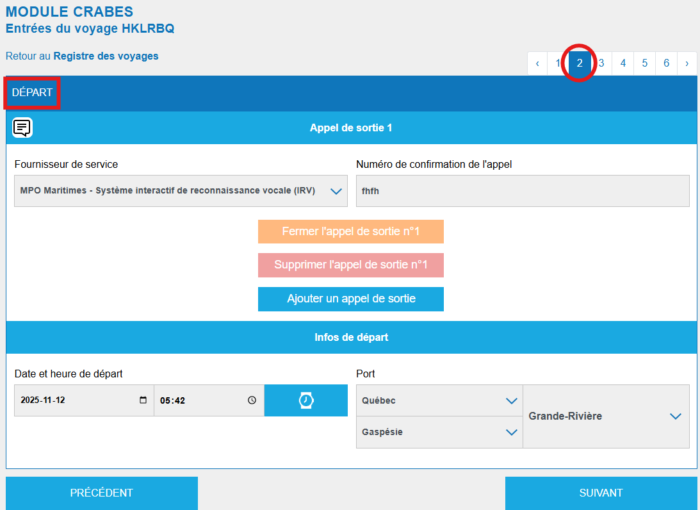The image size is (700, 510).
Task: Select page 1 in pagination
Action: click(558, 63)
